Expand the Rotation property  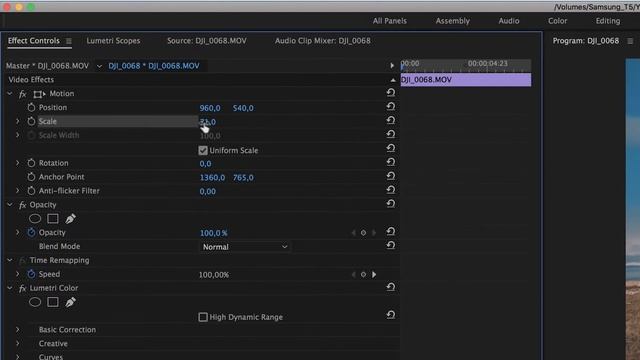18,163
